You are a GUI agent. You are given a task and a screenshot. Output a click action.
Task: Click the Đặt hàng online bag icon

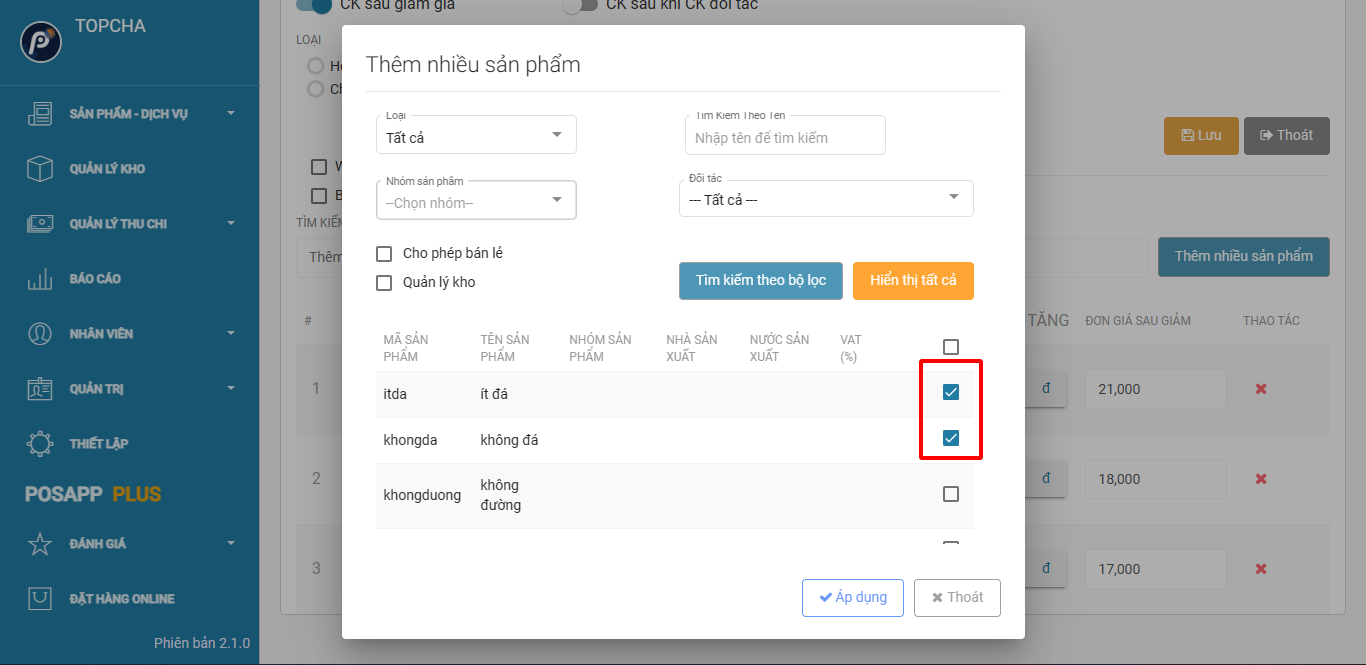point(40,599)
